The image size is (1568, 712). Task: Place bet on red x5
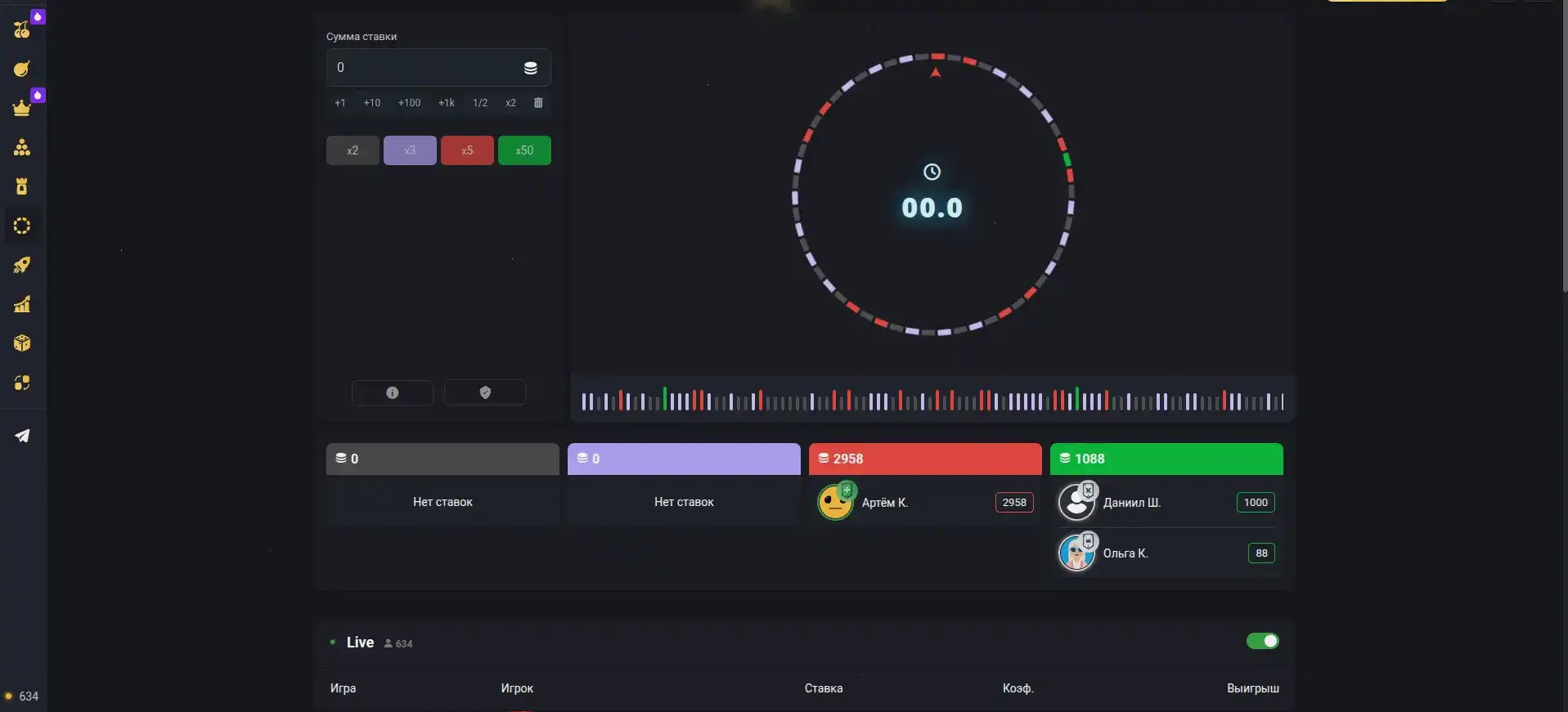[467, 150]
